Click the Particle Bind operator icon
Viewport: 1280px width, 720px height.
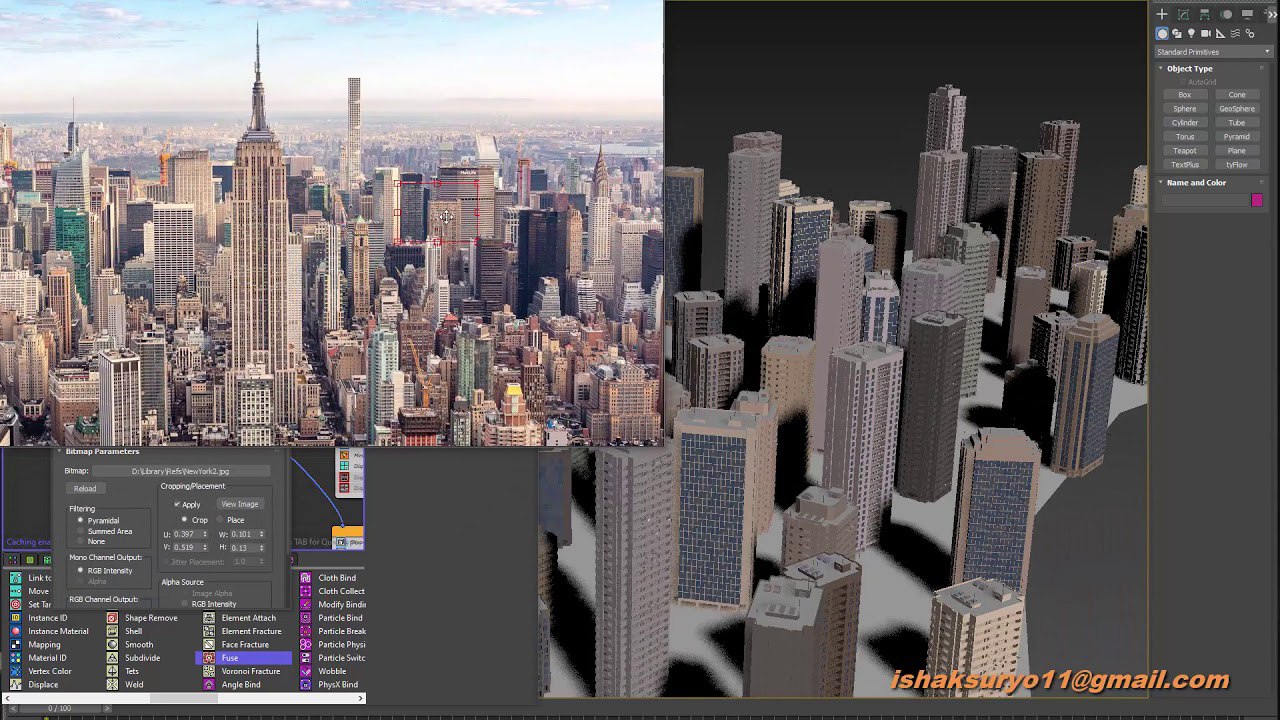click(x=306, y=618)
